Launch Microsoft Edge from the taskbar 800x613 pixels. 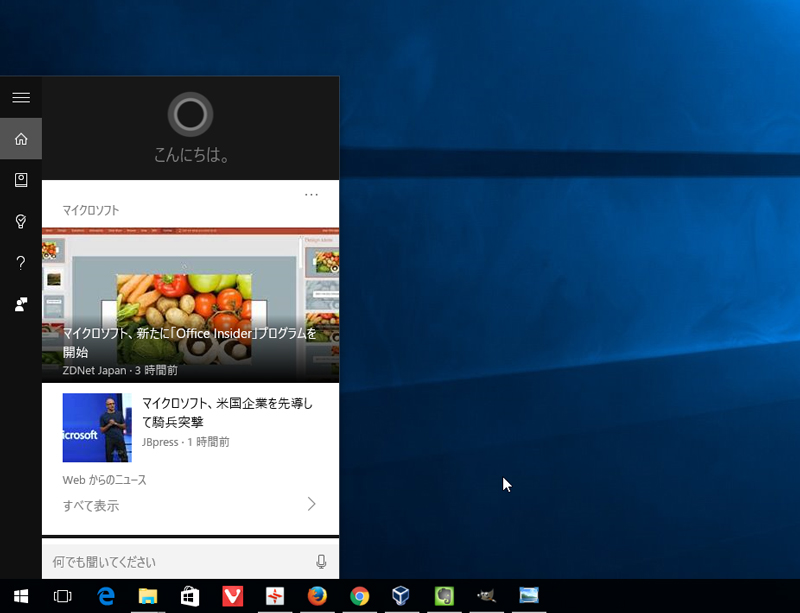(x=106, y=596)
